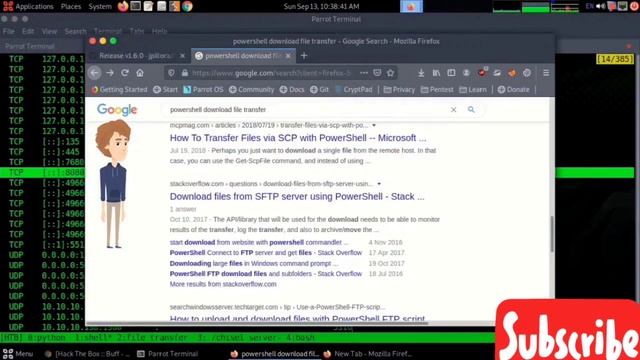Bookmark this page with the star
The image size is (640, 360).
(391, 73)
